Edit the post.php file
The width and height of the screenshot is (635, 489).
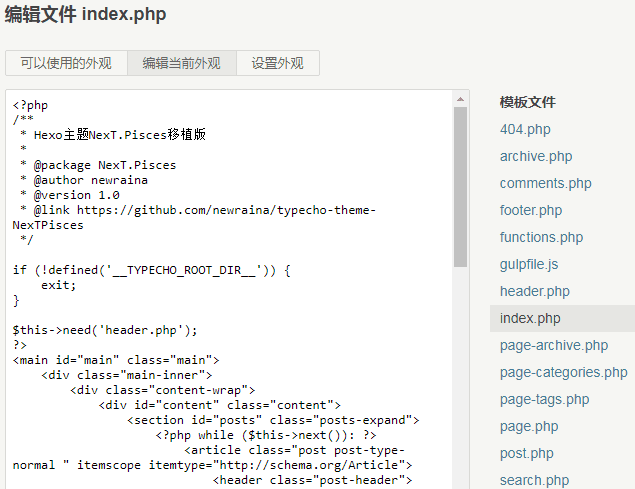point(526,453)
